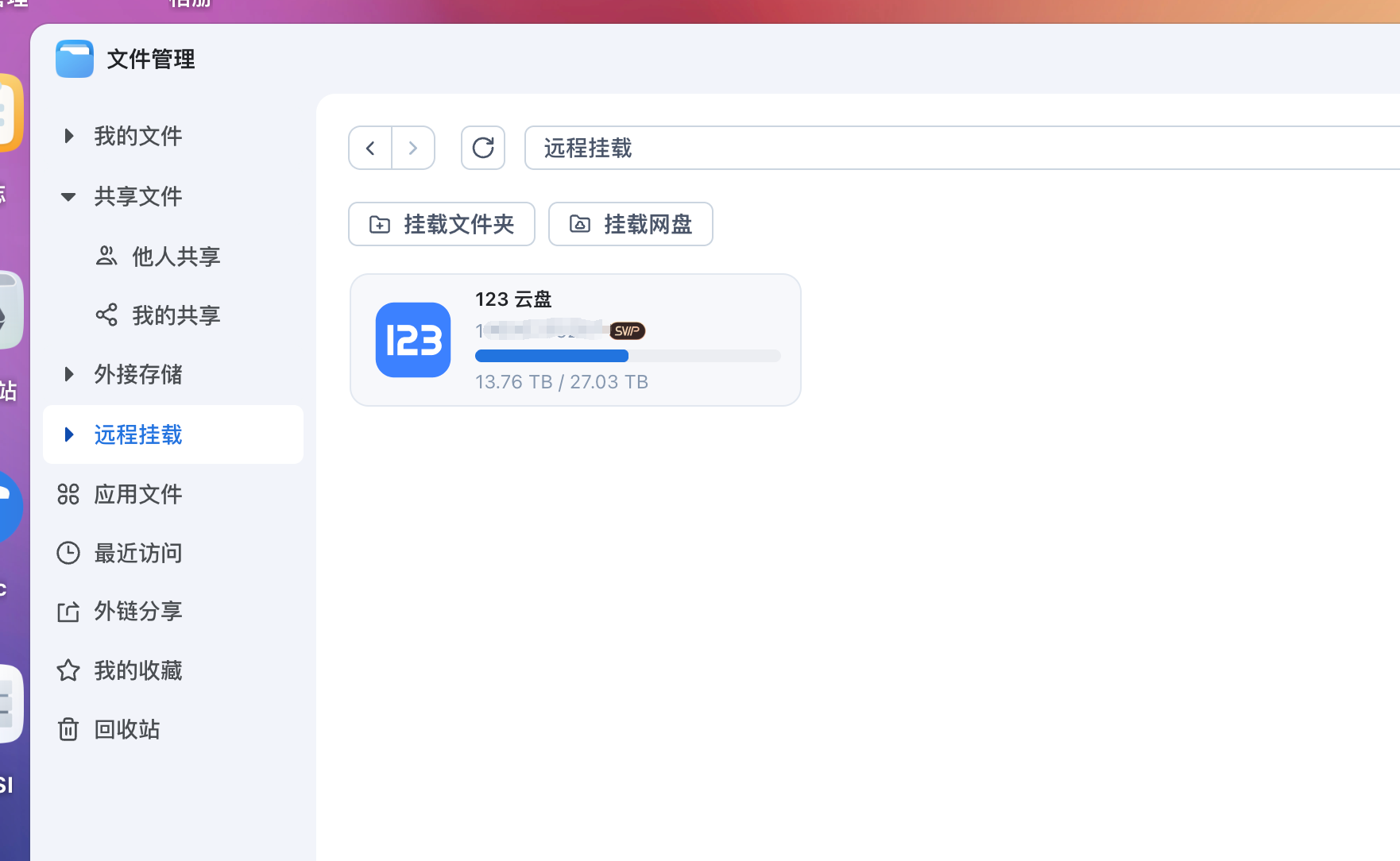Click the 挂载文件夹 button
This screenshot has width=1400, height=861.
[x=442, y=224]
